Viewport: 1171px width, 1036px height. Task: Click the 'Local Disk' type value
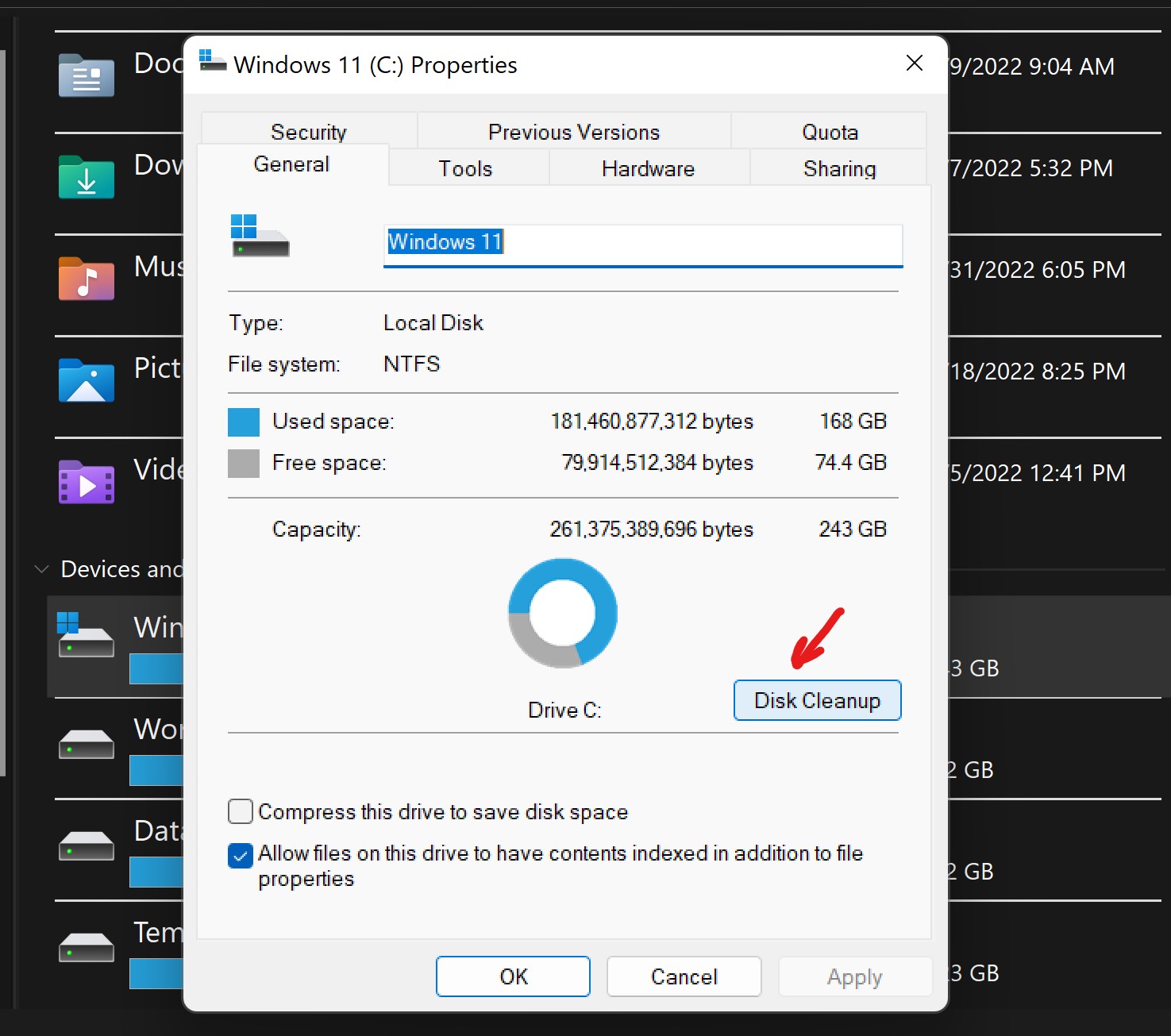433,323
